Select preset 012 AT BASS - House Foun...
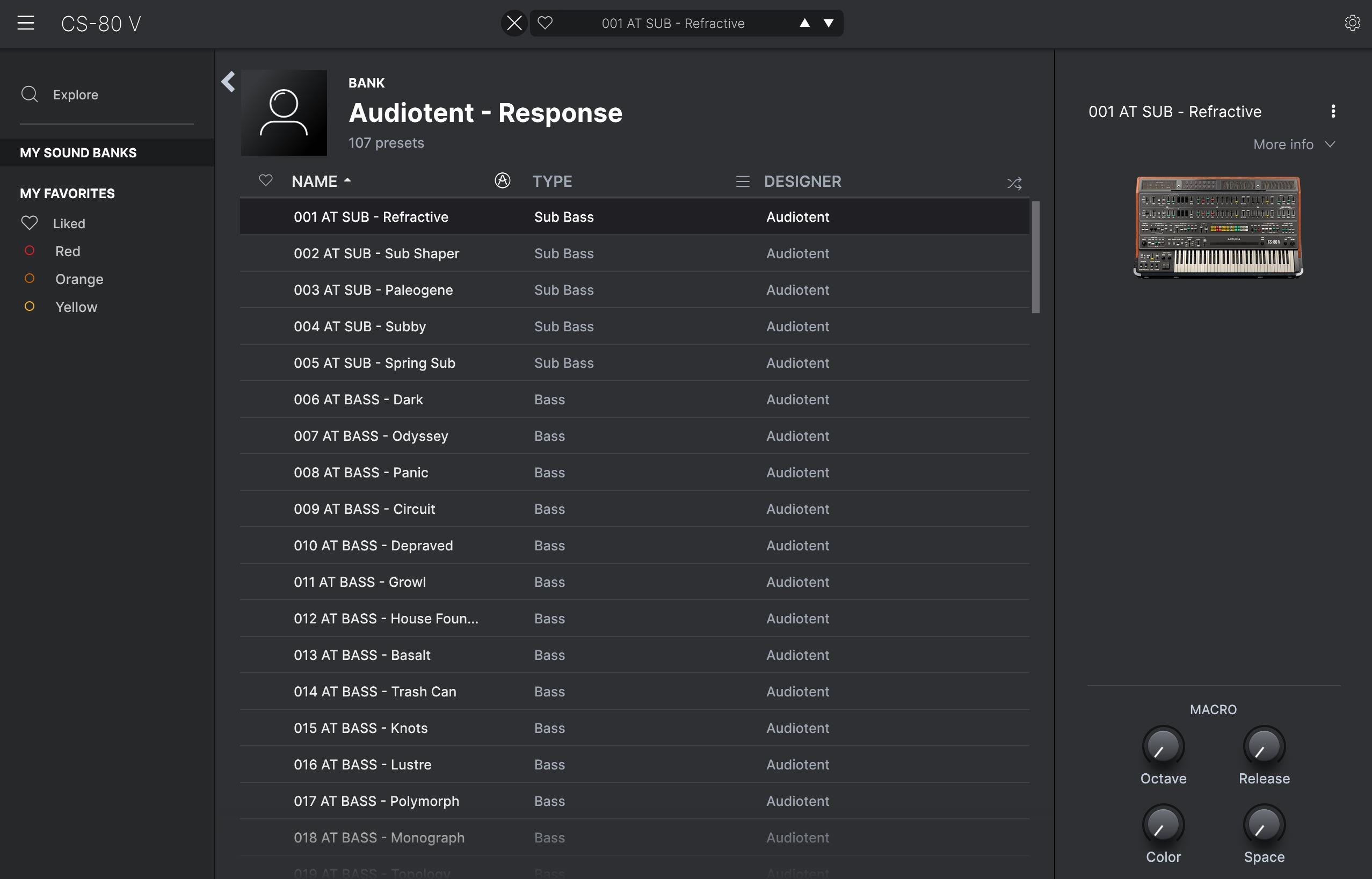This screenshot has height=879, width=1372. pyautogui.click(x=635, y=618)
